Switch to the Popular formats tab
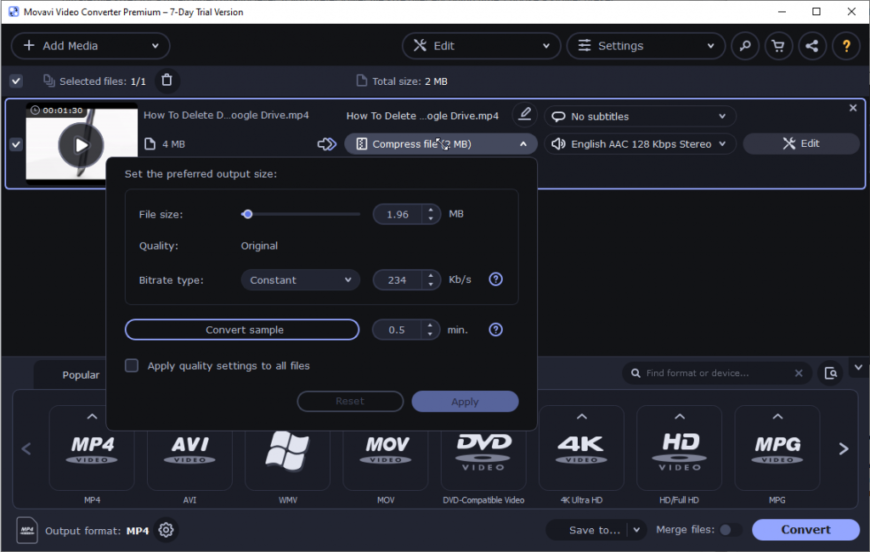The image size is (870, 552). 81,375
